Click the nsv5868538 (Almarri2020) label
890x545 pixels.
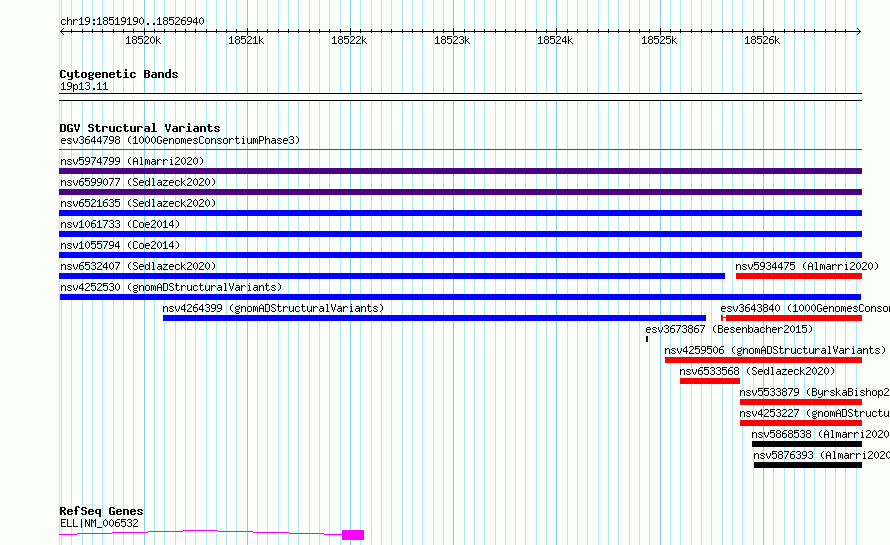click(x=820, y=434)
